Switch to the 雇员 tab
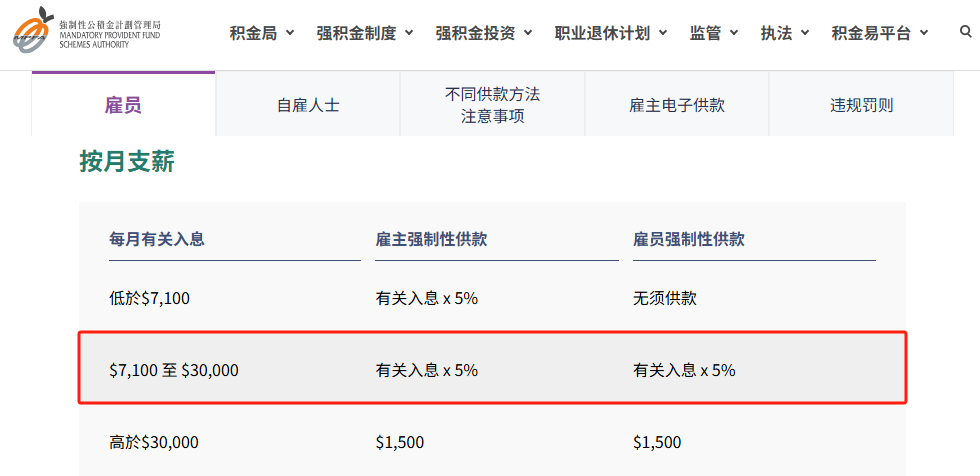The image size is (980, 476). tap(123, 105)
